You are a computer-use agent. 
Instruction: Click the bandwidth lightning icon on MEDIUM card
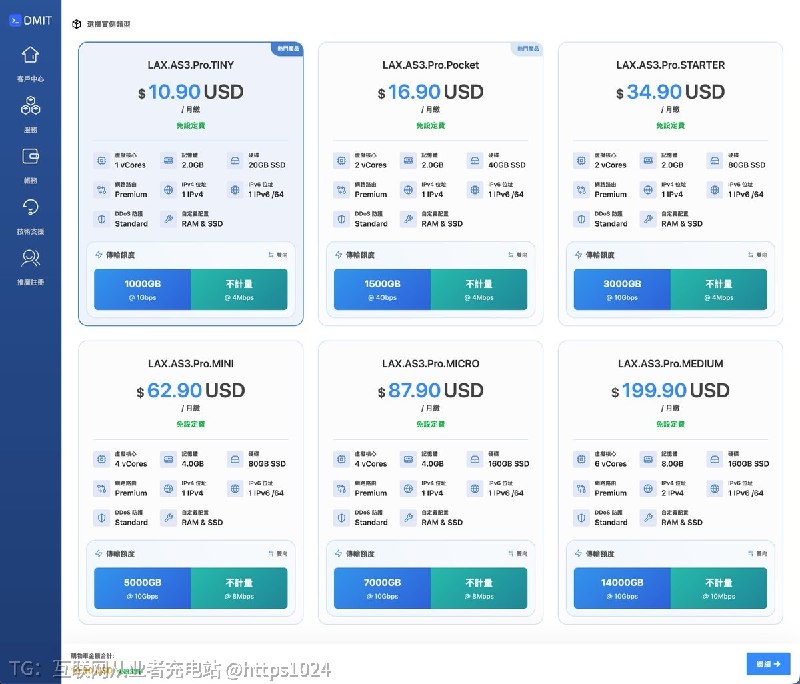578,553
